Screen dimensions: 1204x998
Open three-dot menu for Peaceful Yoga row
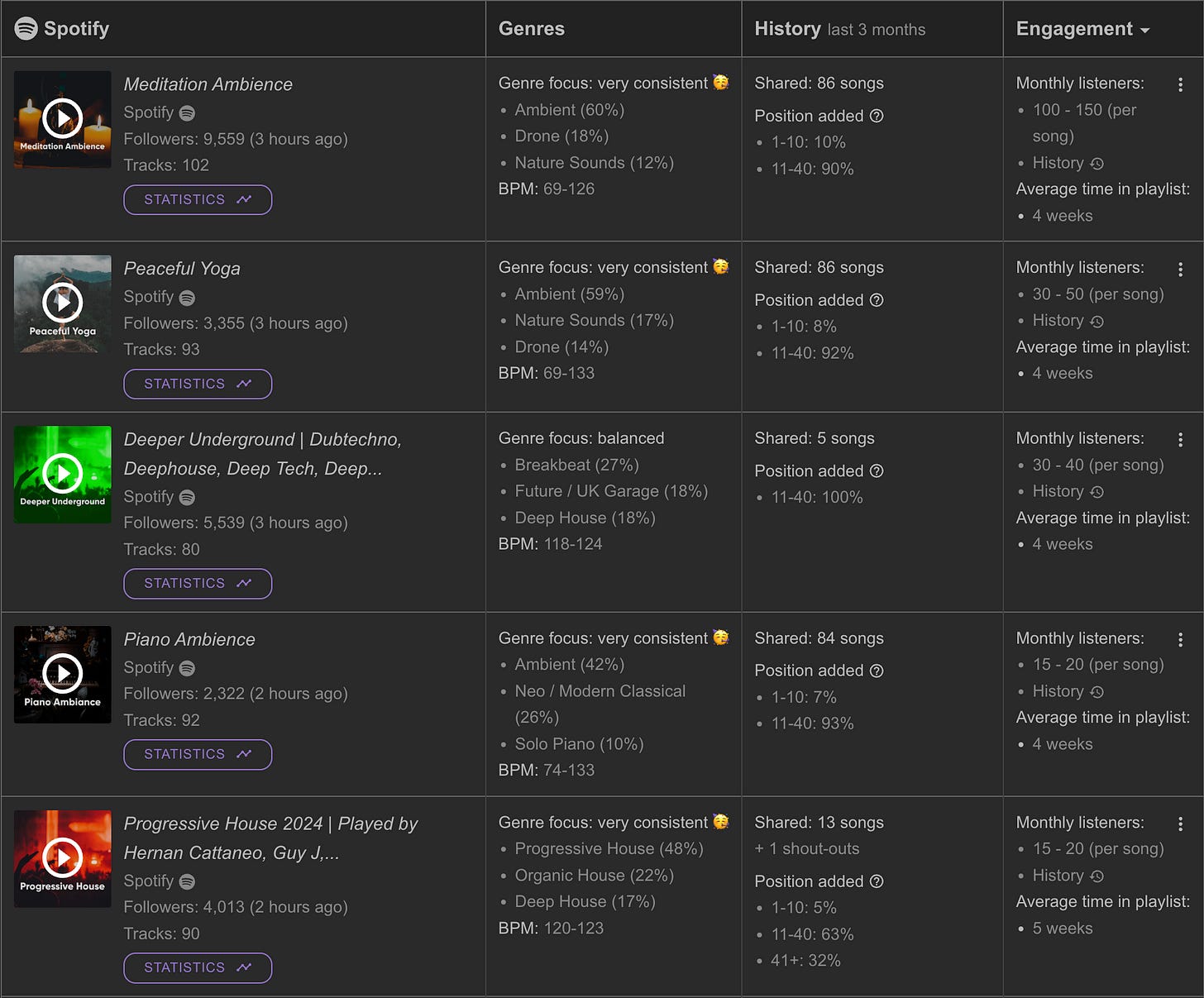[1180, 269]
